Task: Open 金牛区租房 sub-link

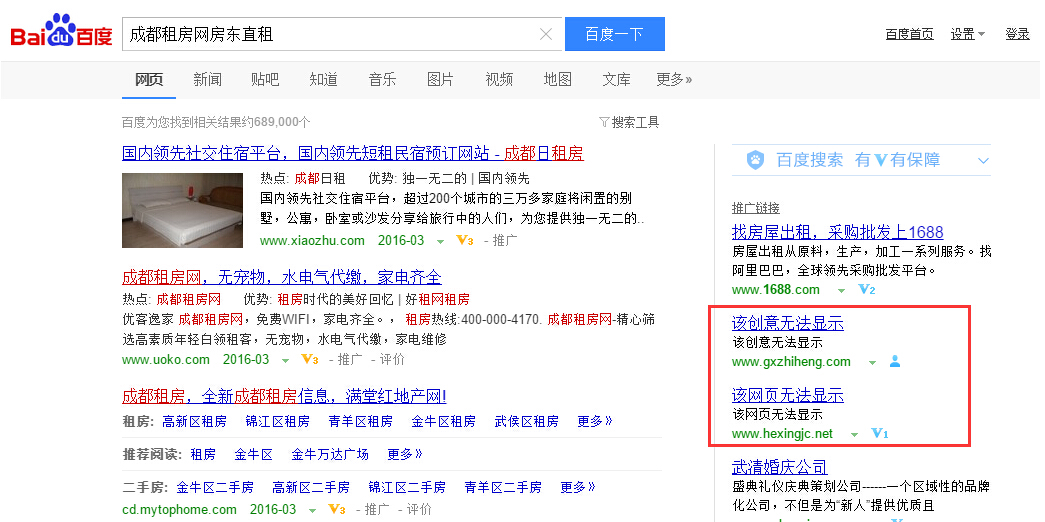Action: click(443, 421)
